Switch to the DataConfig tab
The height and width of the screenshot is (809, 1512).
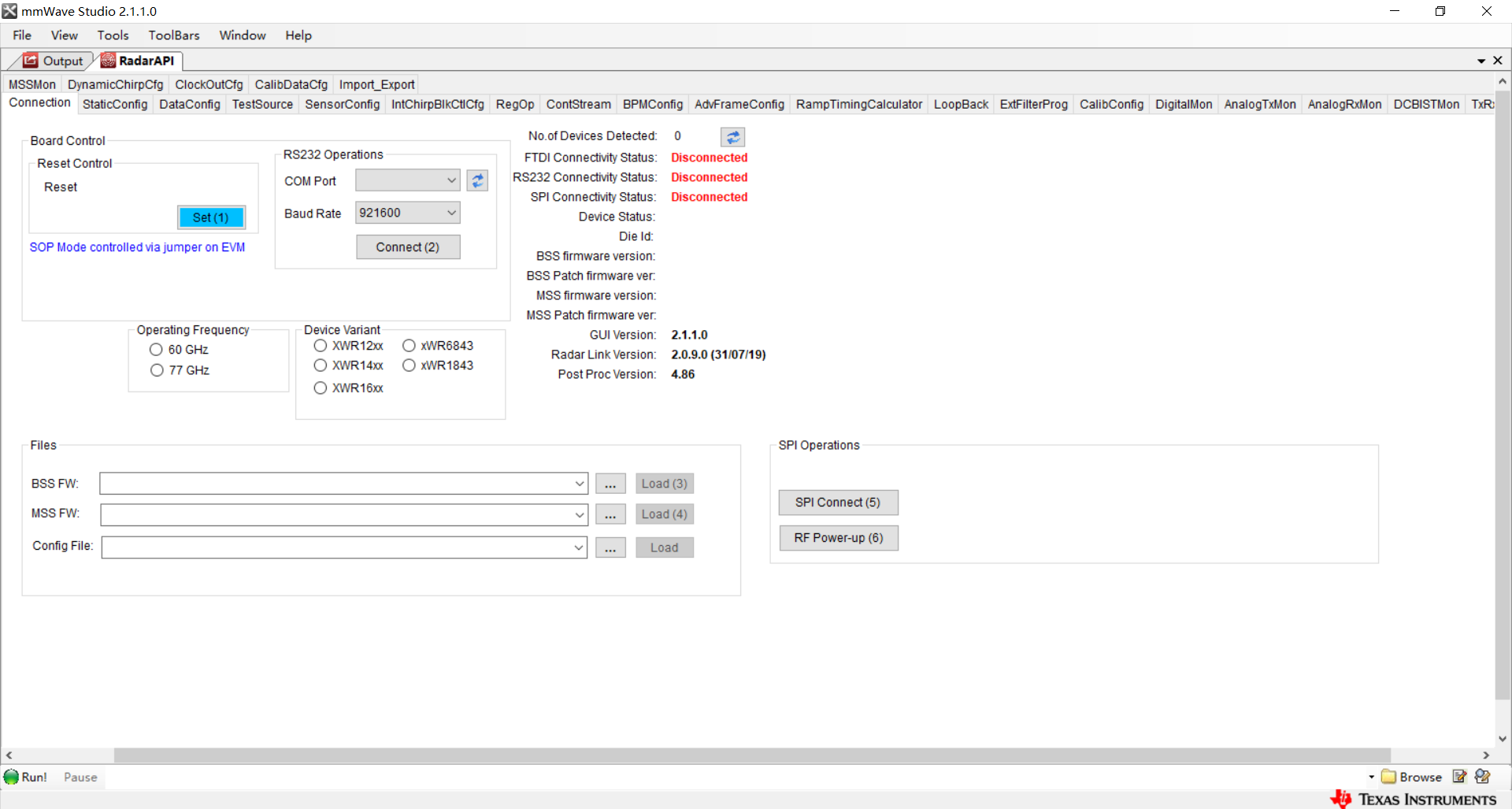[x=190, y=105]
